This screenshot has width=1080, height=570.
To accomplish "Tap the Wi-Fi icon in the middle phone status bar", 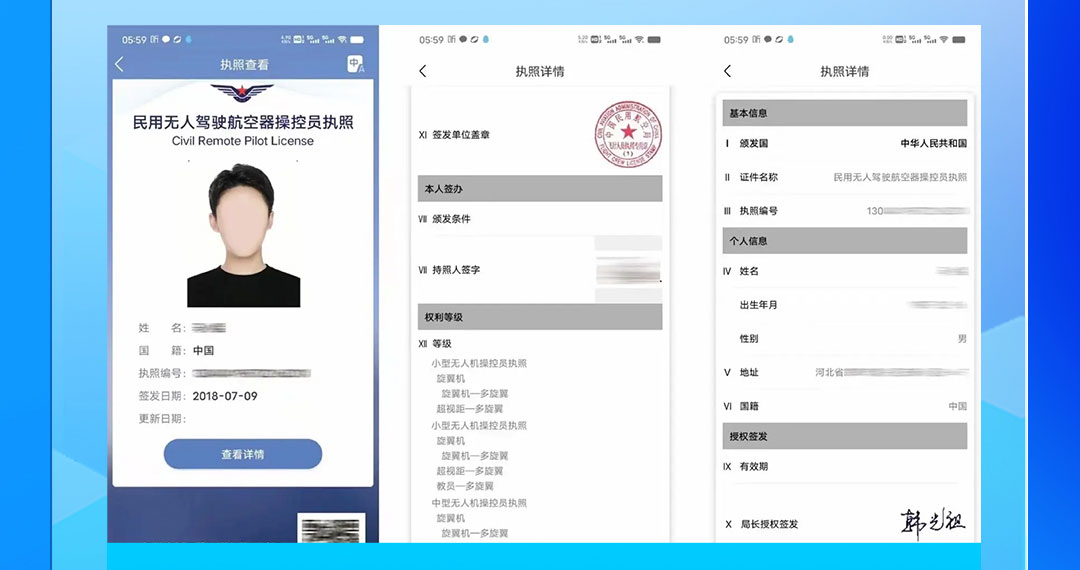I will pyautogui.click(x=638, y=40).
